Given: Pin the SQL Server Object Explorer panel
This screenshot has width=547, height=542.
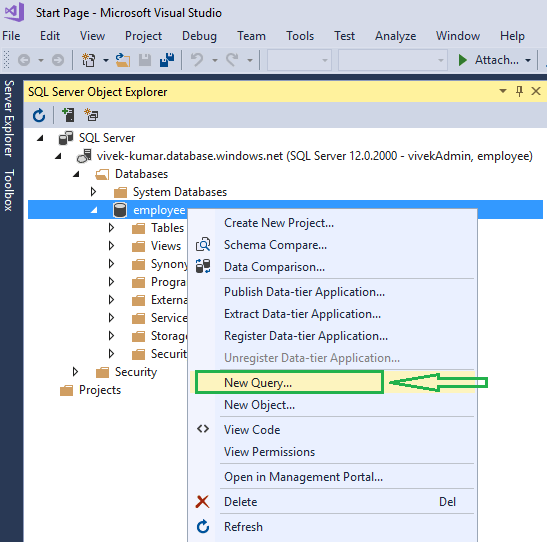Looking at the screenshot, I should 519,91.
